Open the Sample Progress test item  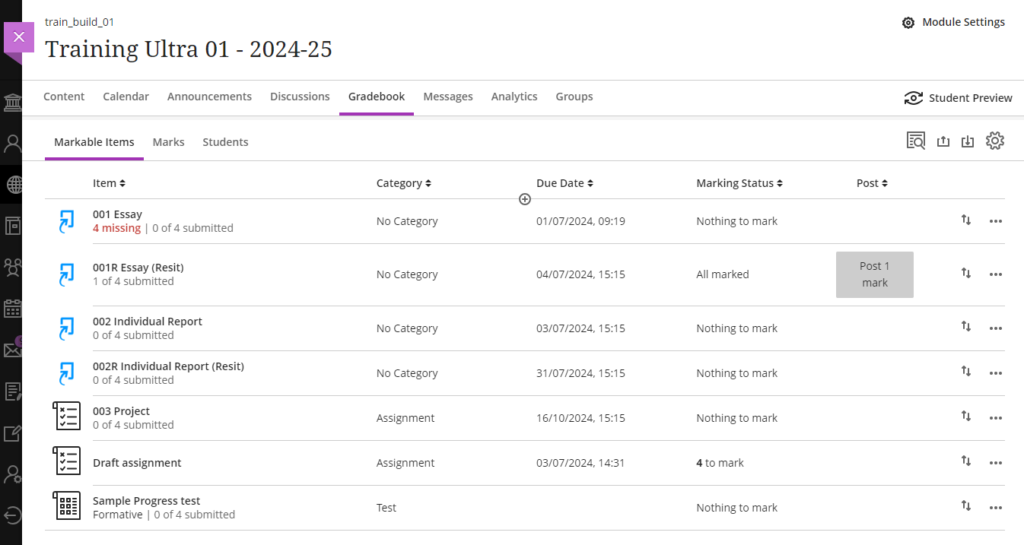146,501
